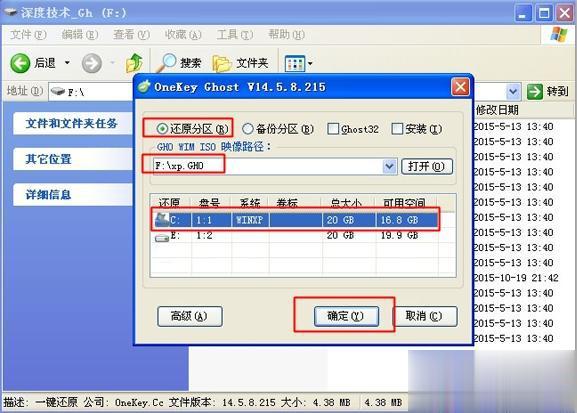Open the View (查看) menu
Viewport: 577px width, 413px height.
pos(131,35)
